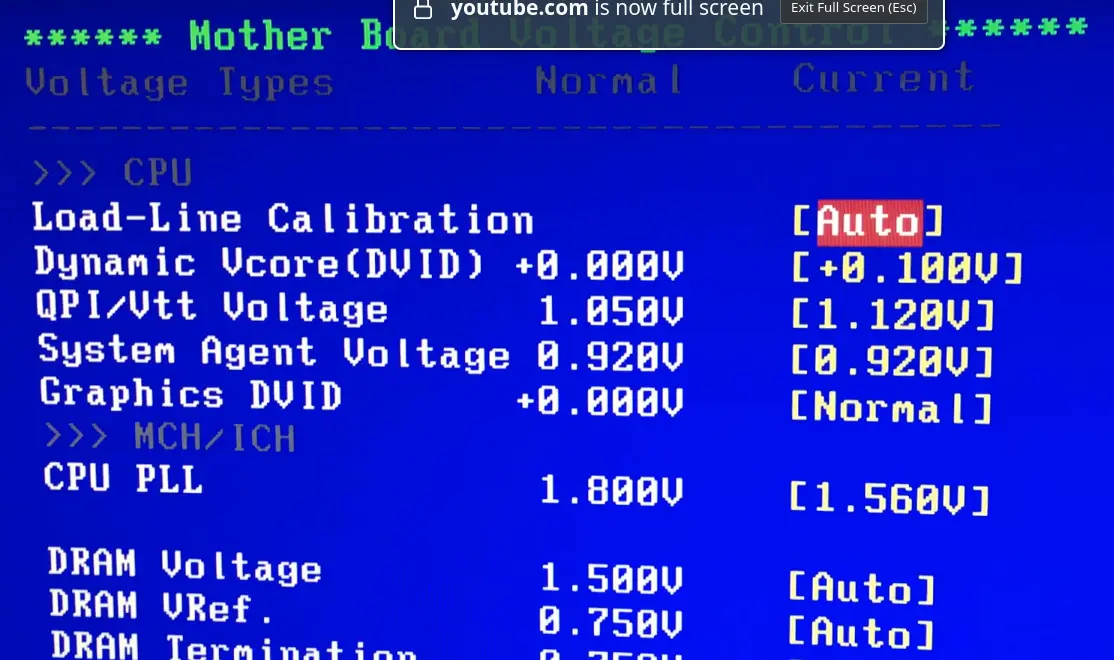The width and height of the screenshot is (1114, 660).
Task: Select the System Agent Voltage [0.920V] setting
Action: tap(892, 362)
